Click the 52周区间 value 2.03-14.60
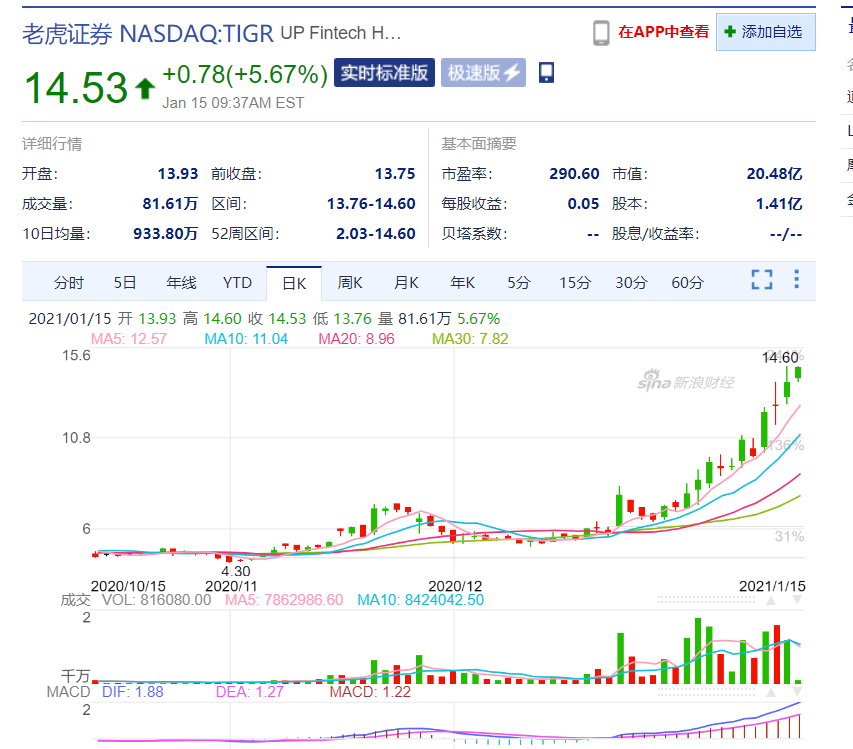This screenshot has width=853, height=749. pyautogui.click(x=375, y=234)
